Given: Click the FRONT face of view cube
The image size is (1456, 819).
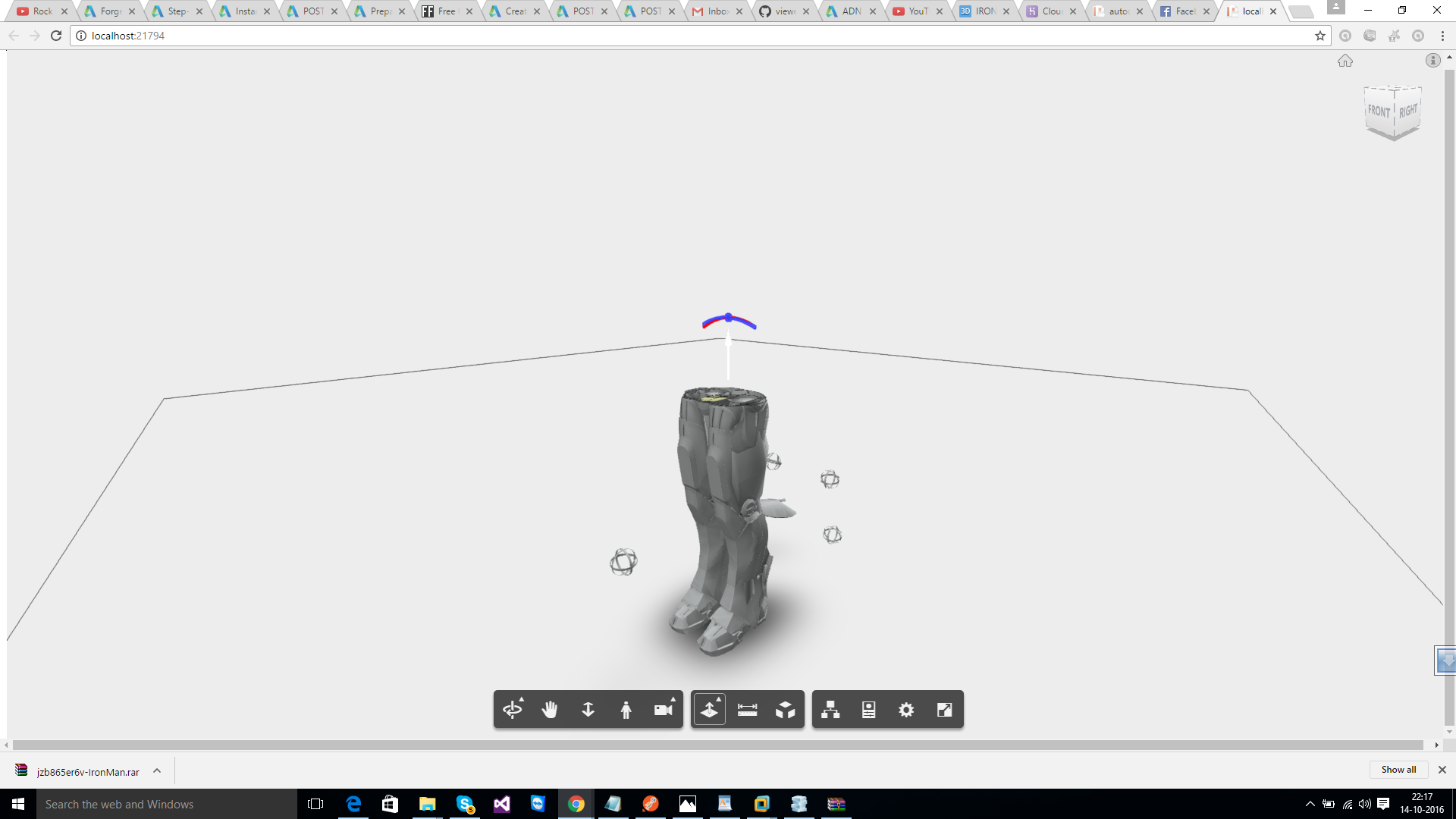Looking at the screenshot, I should pos(1378,112).
